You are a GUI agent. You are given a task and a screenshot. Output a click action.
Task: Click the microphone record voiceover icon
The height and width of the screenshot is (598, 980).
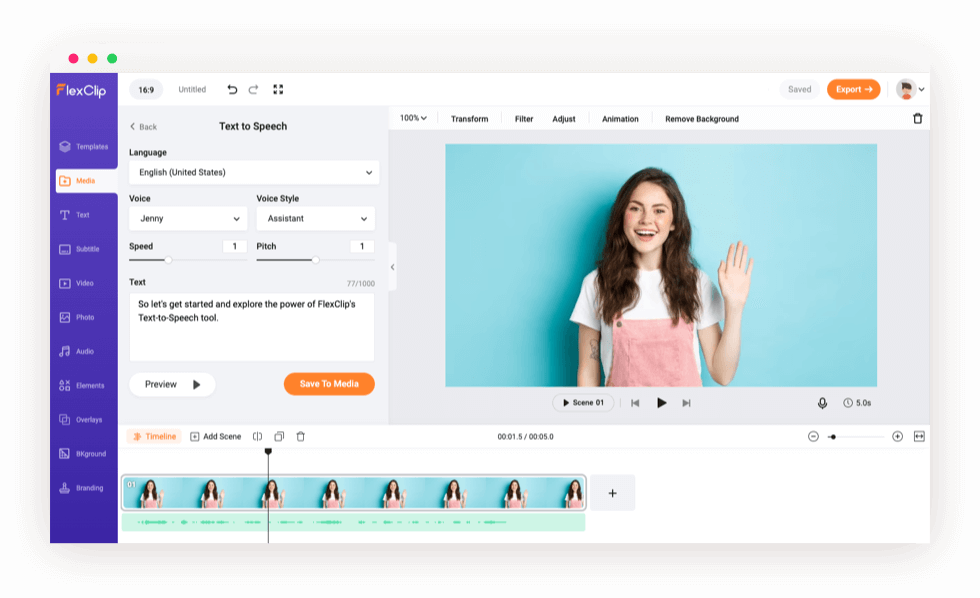(x=822, y=403)
